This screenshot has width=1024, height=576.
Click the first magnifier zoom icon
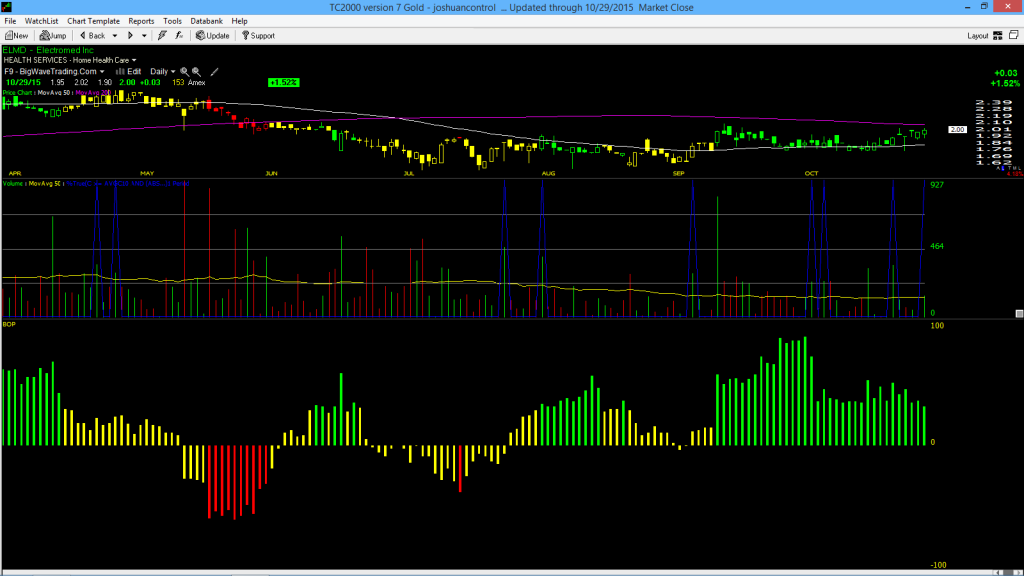tap(184, 72)
